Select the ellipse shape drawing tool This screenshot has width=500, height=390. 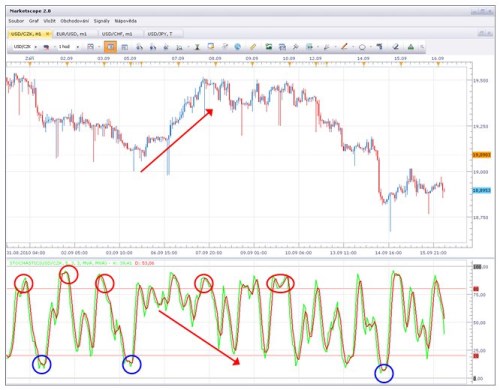[x=362, y=47]
